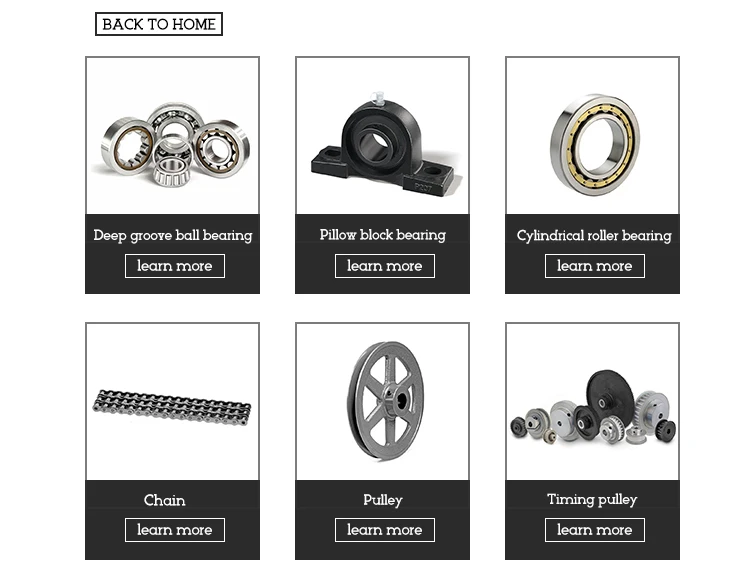Select the spoked pulley wheel image

pyautogui.click(x=382, y=401)
